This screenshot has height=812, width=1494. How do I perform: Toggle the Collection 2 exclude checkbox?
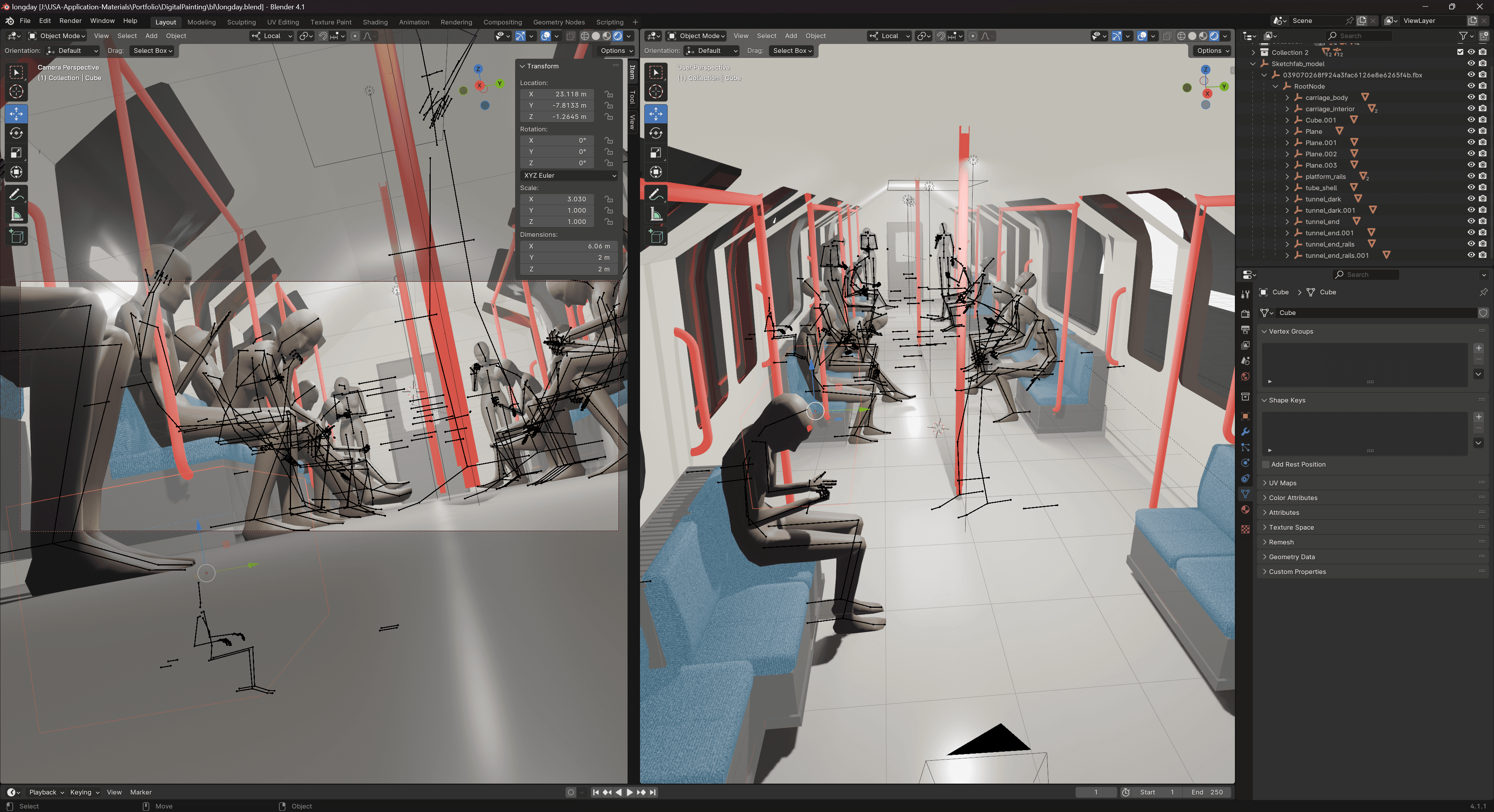point(1460,52)
